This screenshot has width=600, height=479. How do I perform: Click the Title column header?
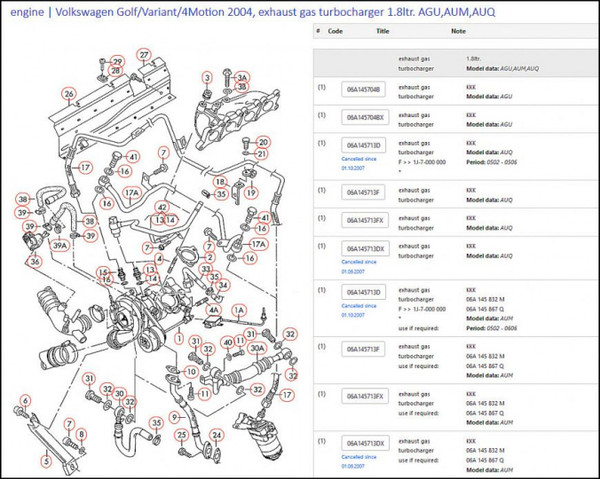pyautogui.click(x=382, y=31)
